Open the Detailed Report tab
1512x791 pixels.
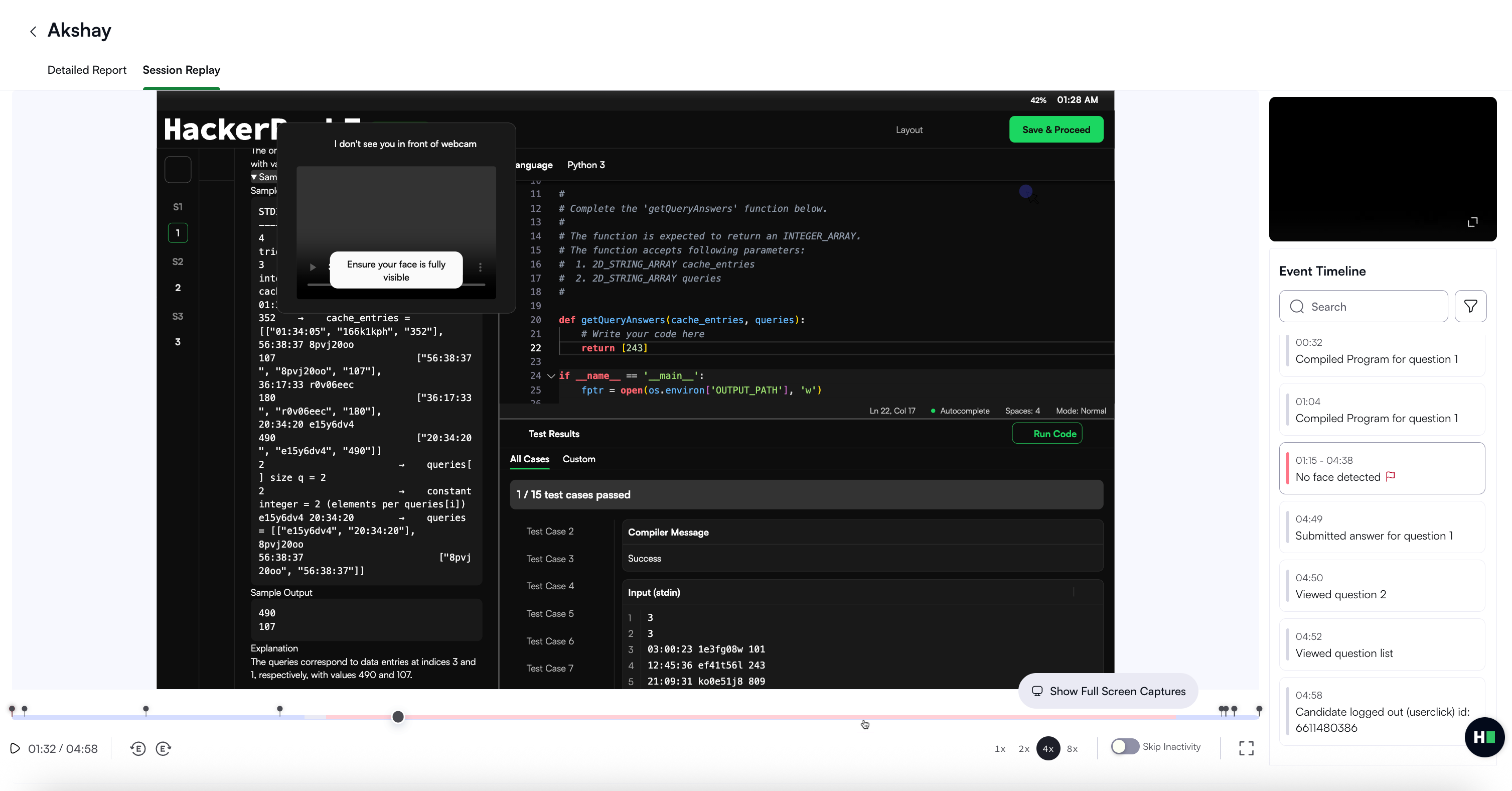click(87, 70)
